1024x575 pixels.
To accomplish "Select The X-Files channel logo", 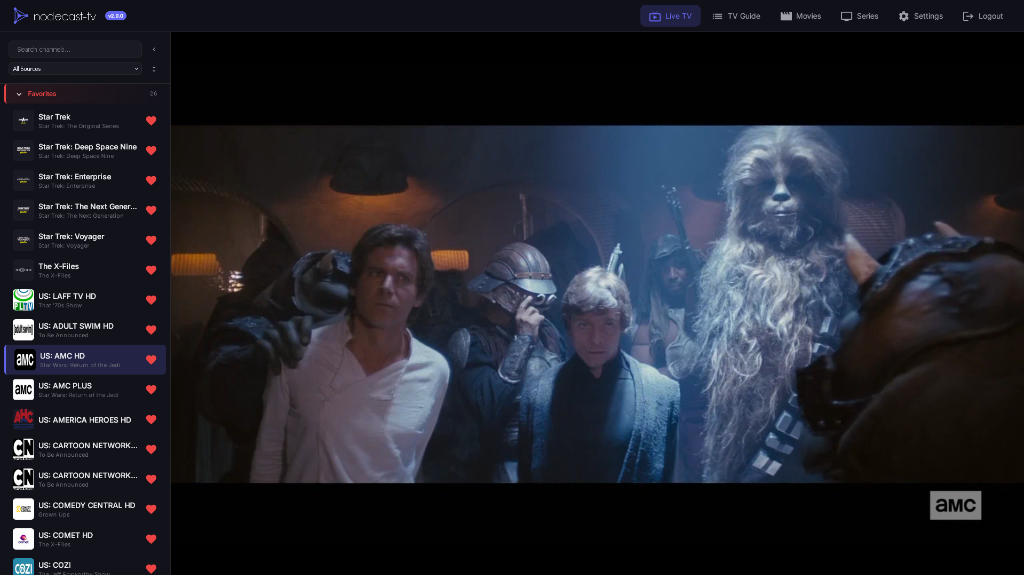I will [x=24, y=270].
